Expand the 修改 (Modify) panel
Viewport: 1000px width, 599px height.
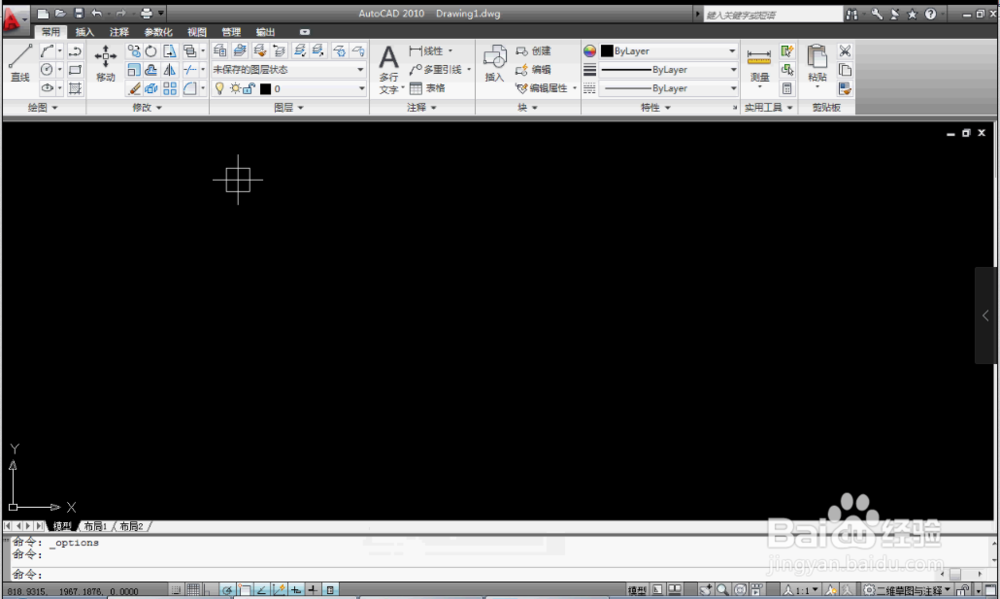[x=147, y=107]
